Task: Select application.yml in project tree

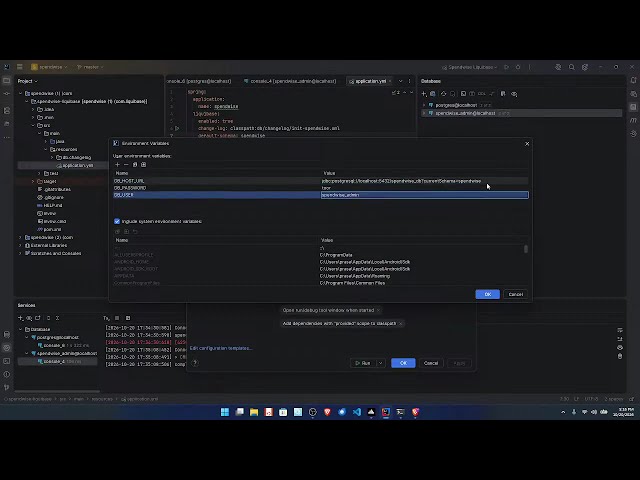Action: click(75, 165)
